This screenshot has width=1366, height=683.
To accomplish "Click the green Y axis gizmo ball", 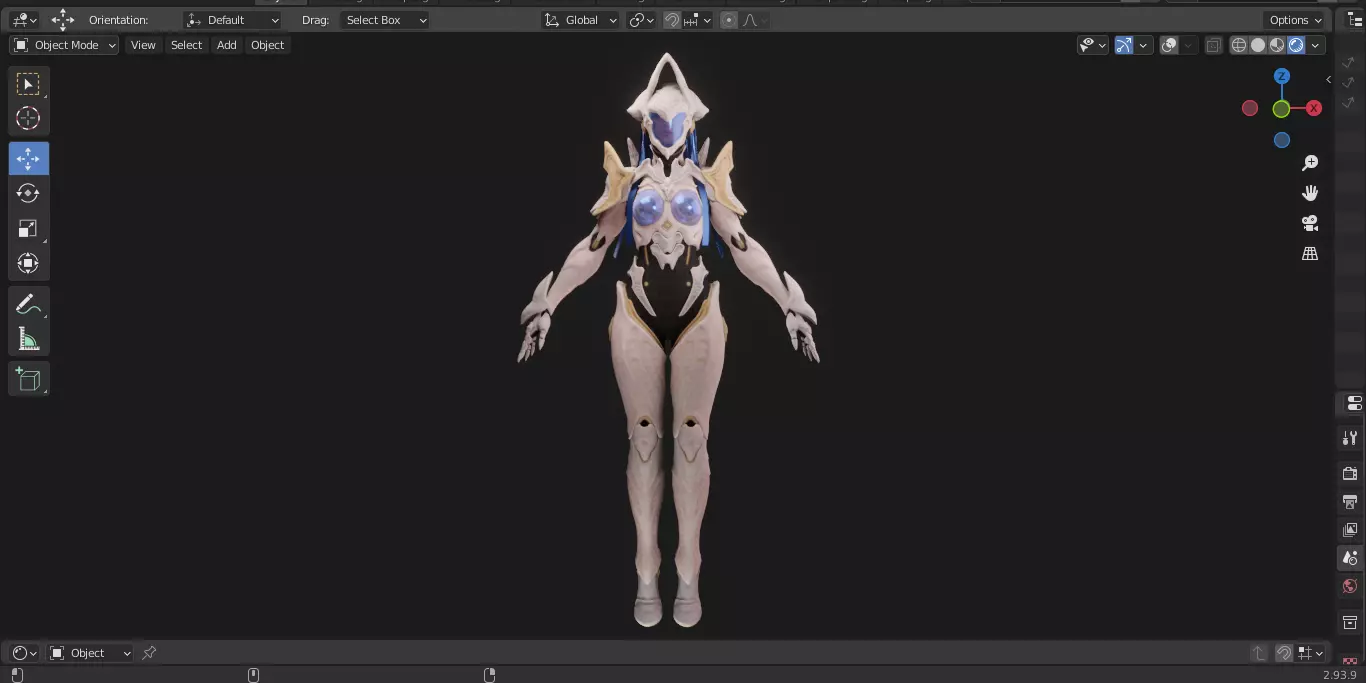I will click(x=1281, y=109).
